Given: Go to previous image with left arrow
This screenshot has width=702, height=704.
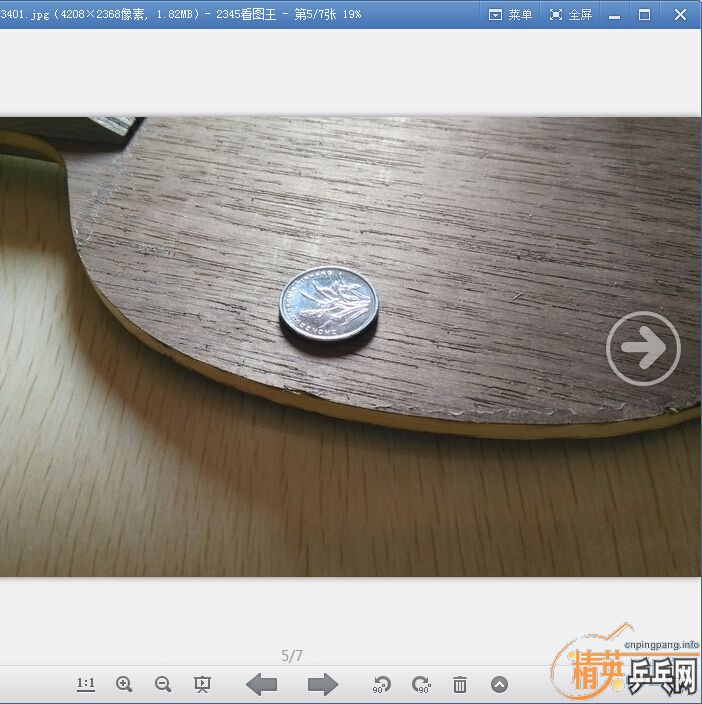Looking at the screenshot, I should 262,684.
